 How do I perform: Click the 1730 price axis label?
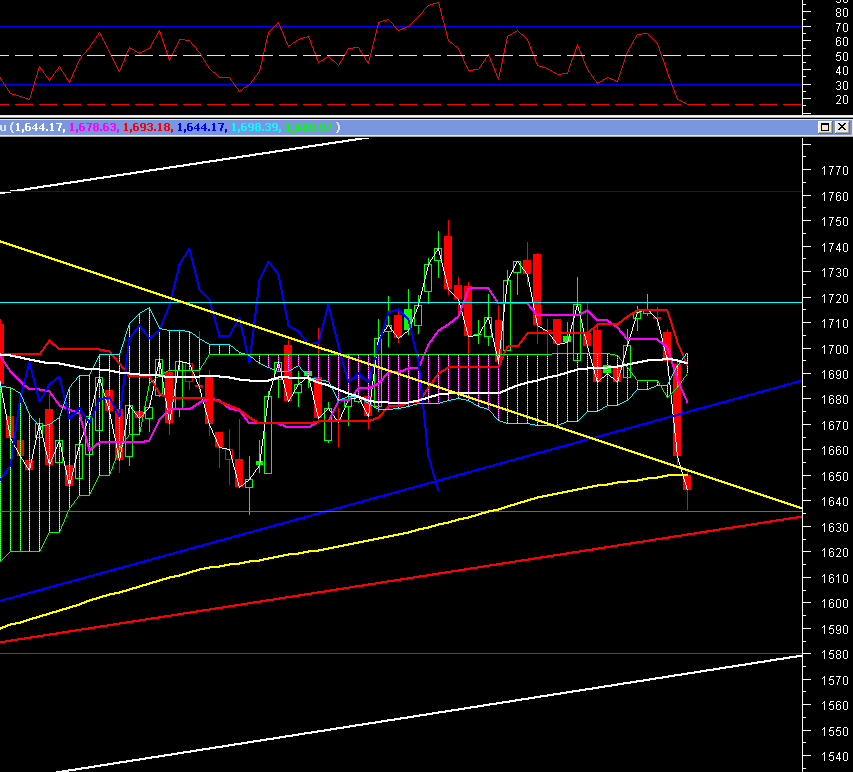(835, 273)
